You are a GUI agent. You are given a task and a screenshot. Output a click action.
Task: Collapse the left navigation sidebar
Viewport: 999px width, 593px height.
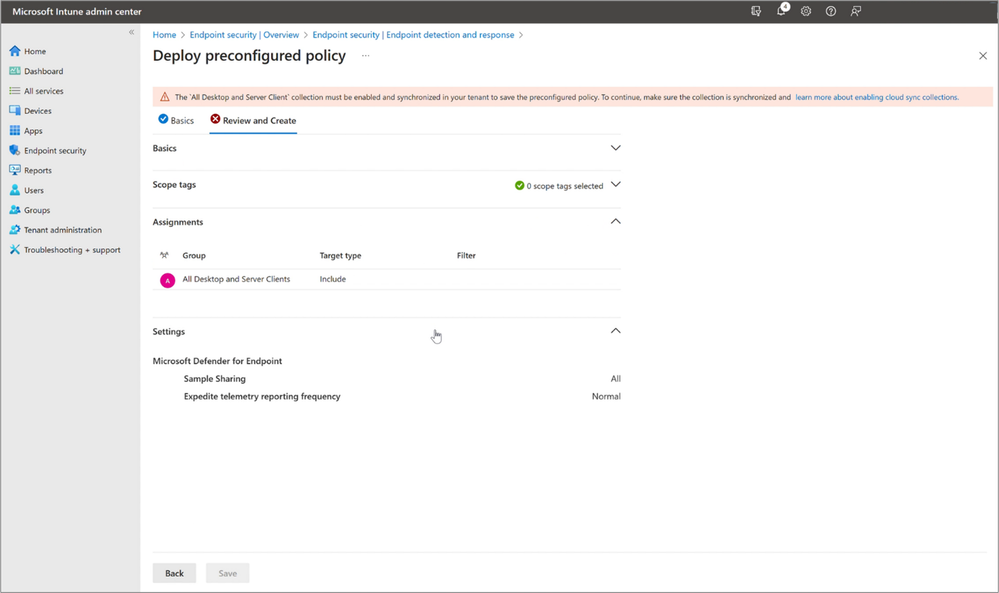click(x=131, y=32)
